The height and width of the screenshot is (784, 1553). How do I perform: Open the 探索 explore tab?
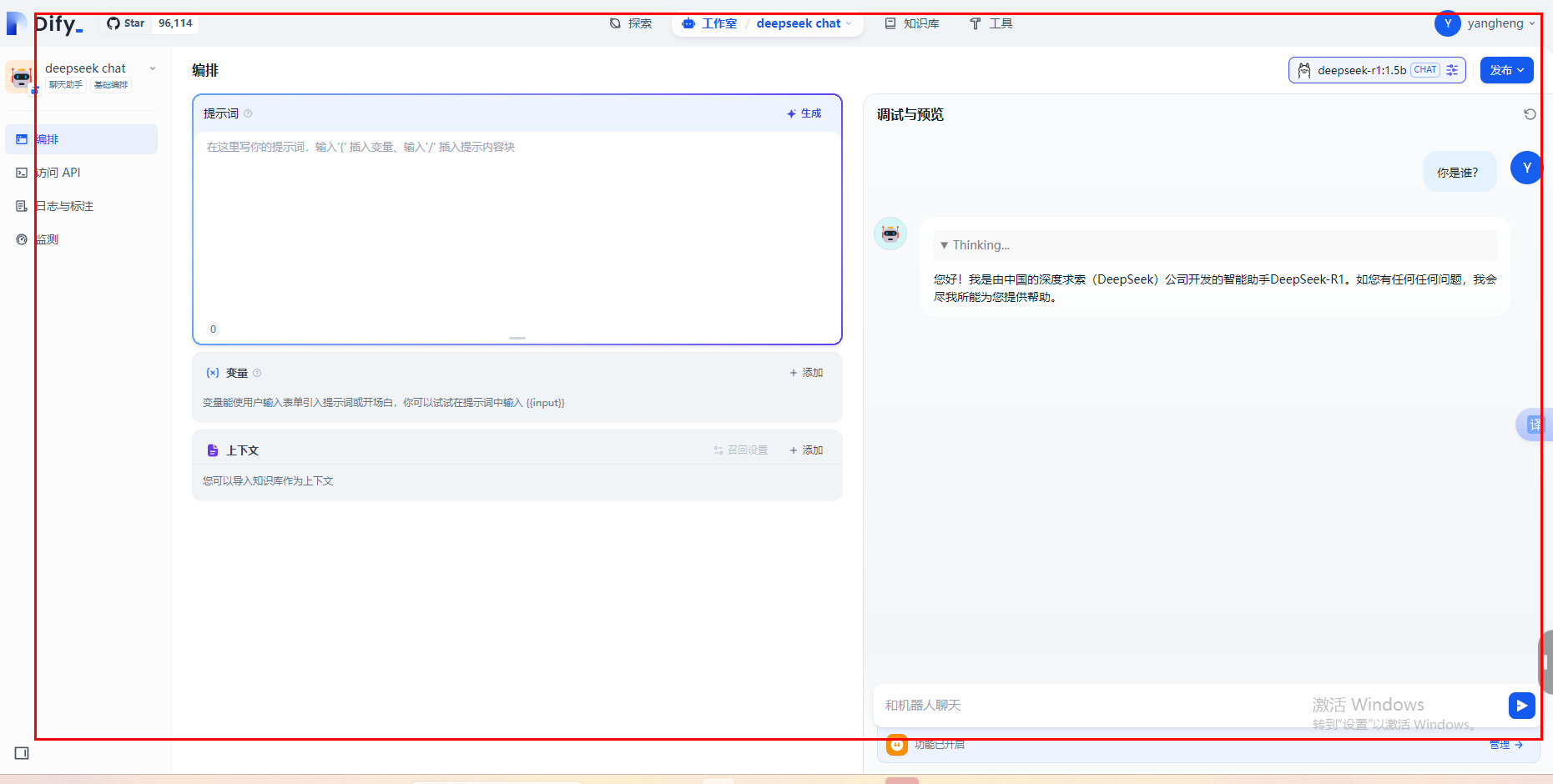click(x=631, y=23)
